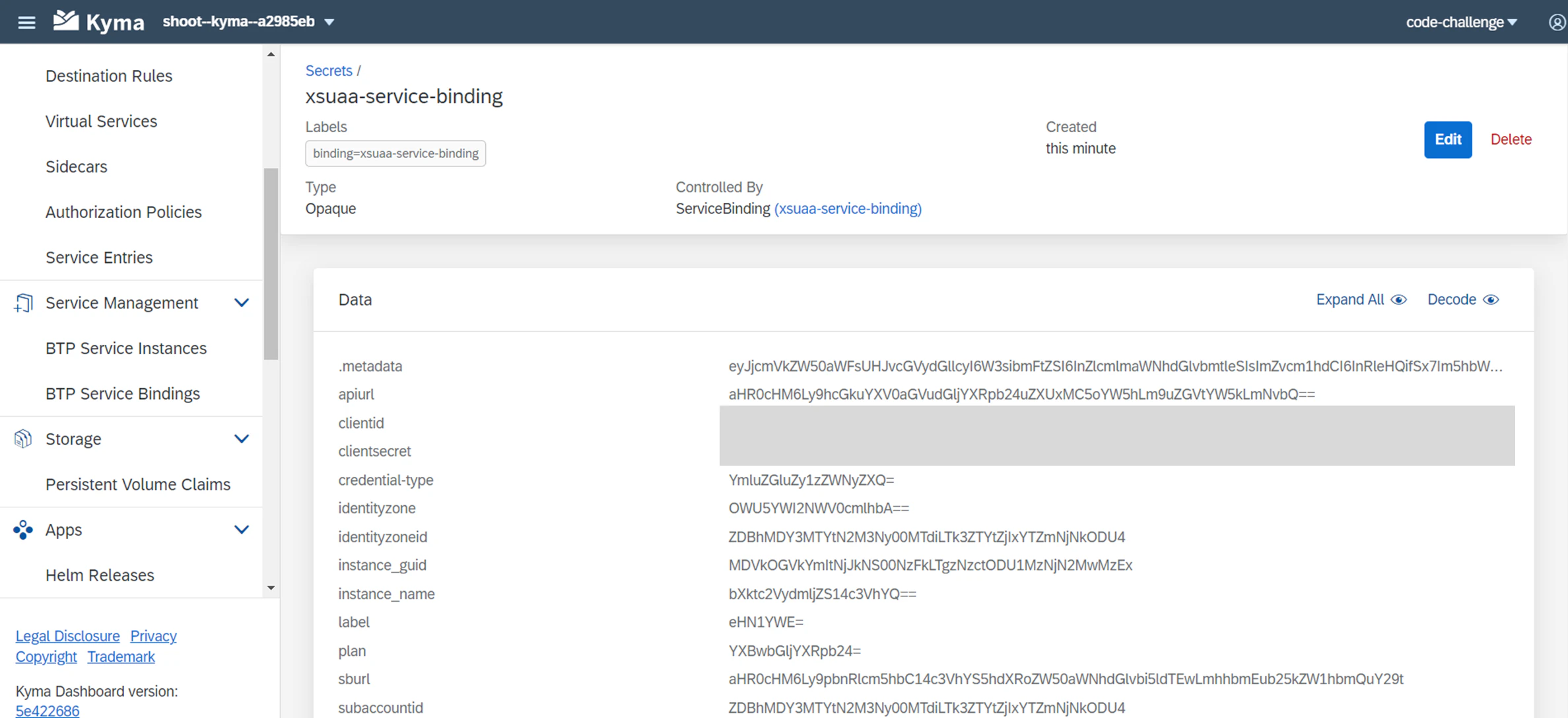Viewport: 1568px width, 718px height.
Task: Click the identityzone value OWU5YWI2NWV0cmlhbA==
Action: 819,509
